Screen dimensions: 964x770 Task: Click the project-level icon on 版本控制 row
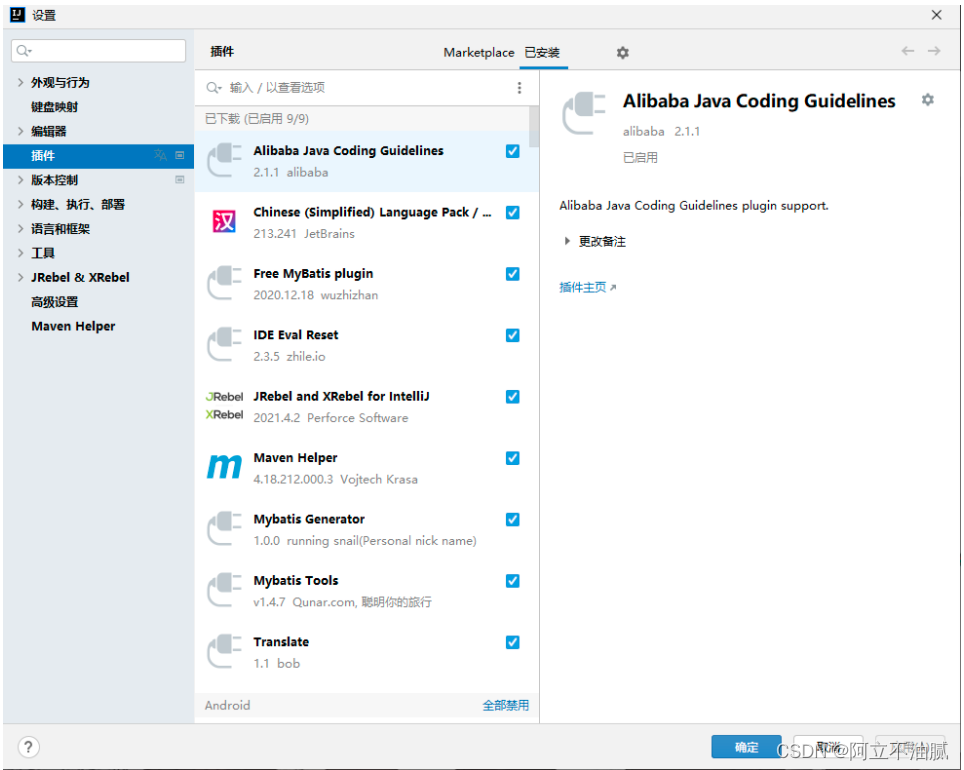(x=180, y=180)
